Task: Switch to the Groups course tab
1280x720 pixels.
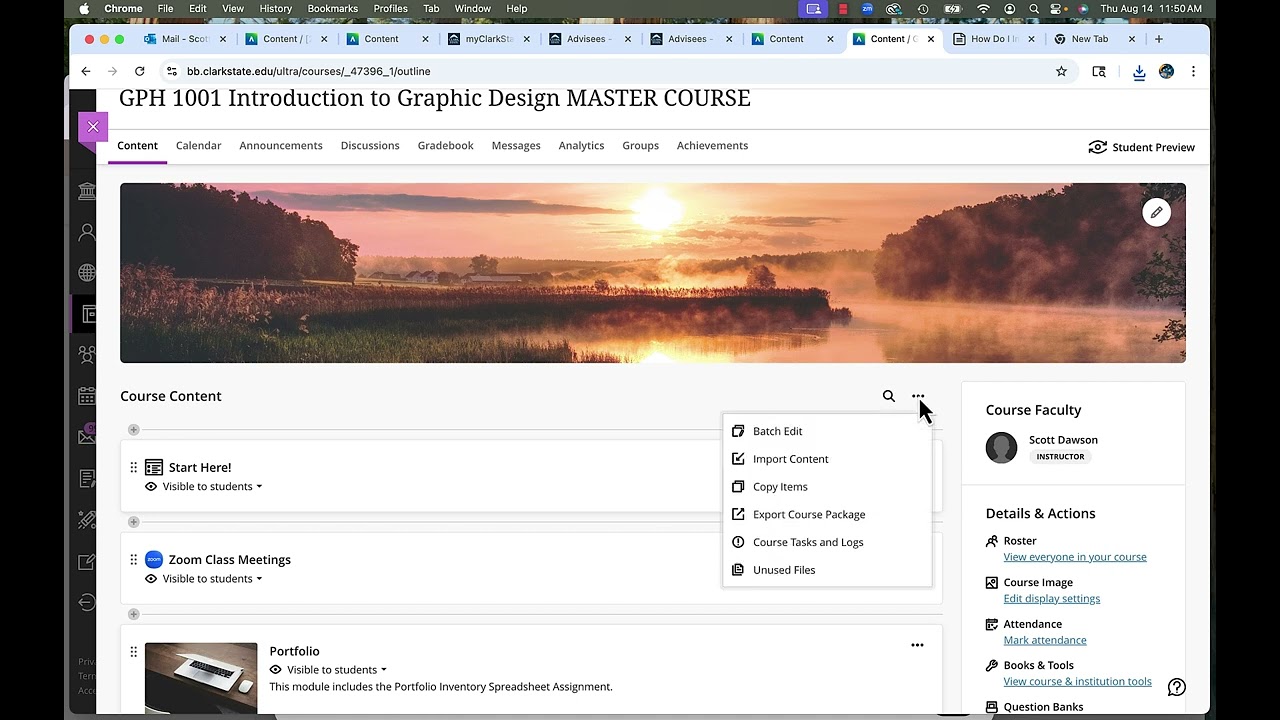Action: pos(640,145)
